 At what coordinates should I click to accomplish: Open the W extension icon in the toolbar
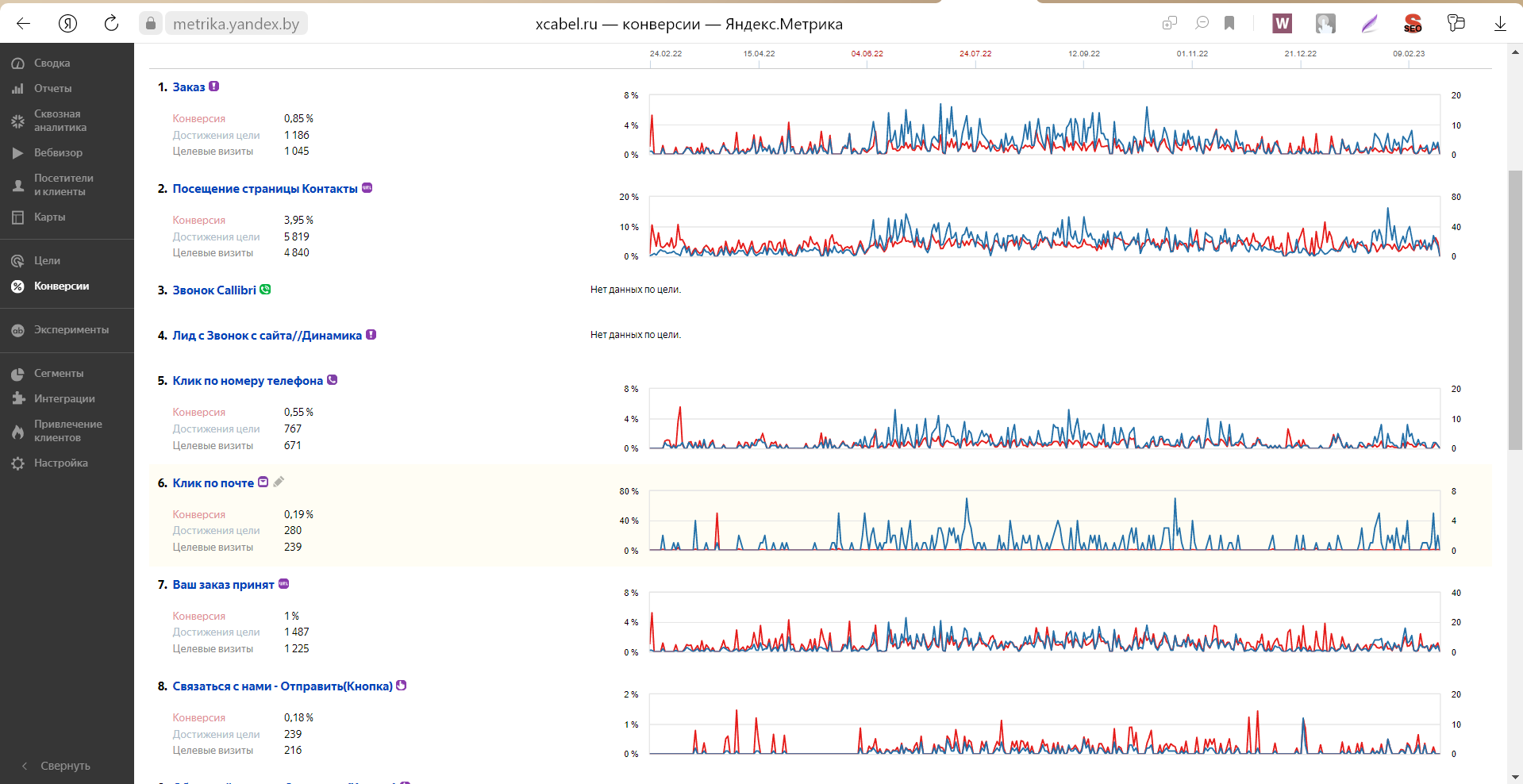1282,23
